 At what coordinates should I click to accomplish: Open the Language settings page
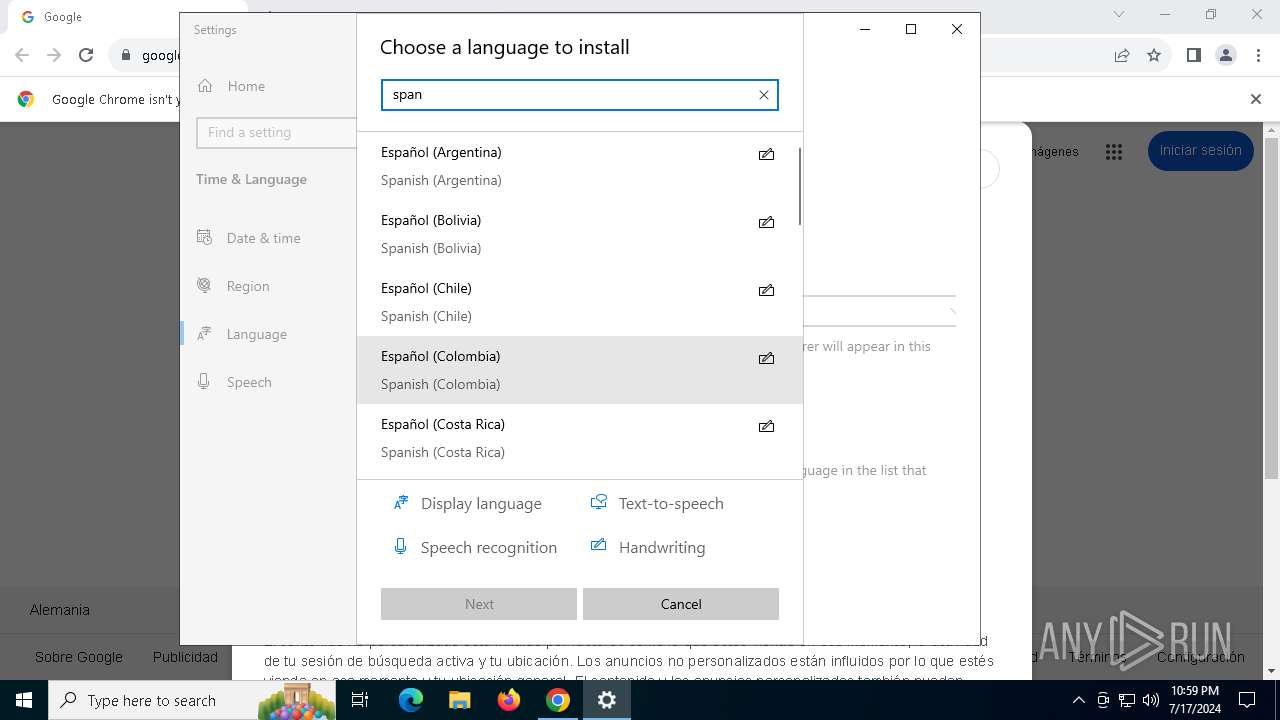pyautogui.click(x=268, y=334)
